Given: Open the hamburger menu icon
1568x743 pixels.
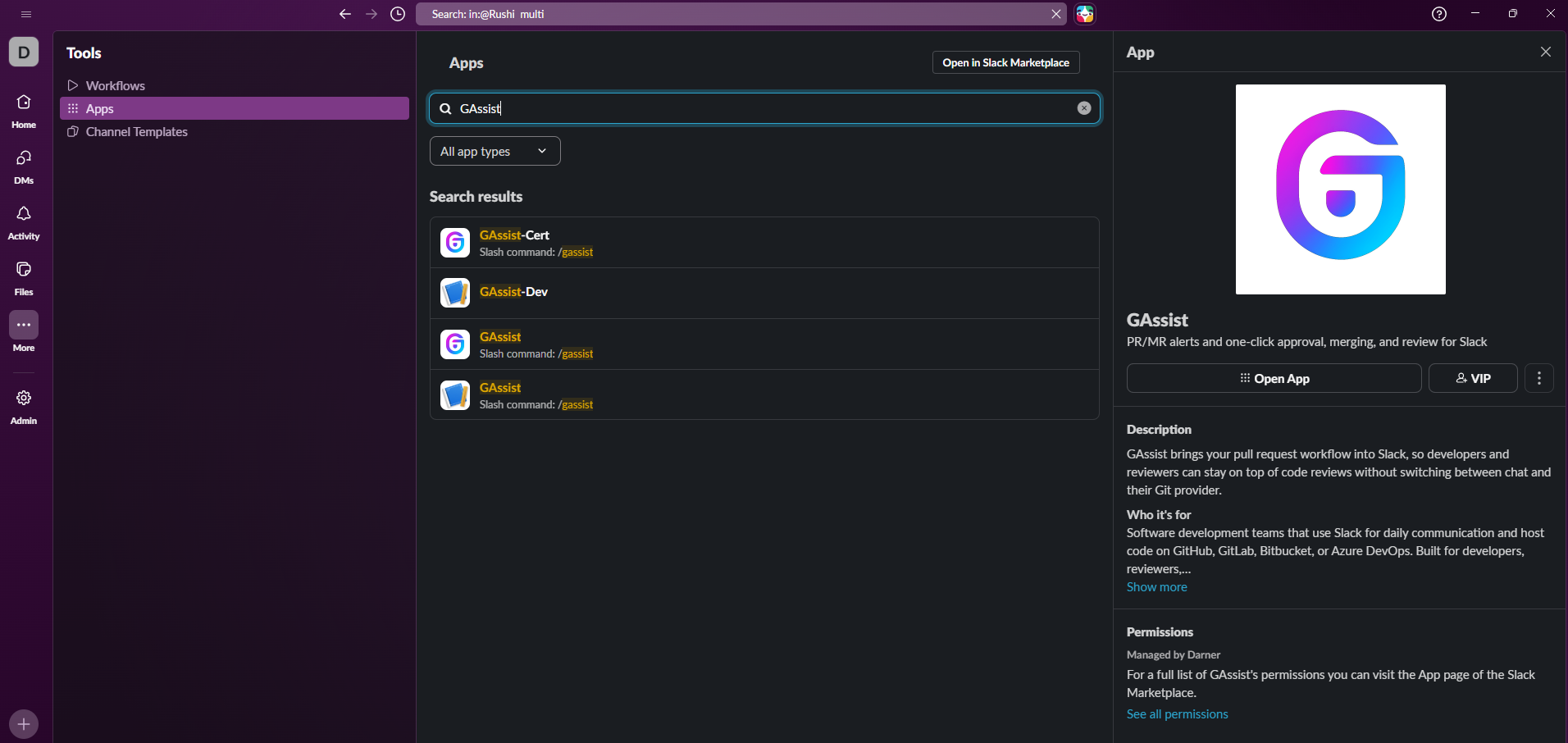Looking at the screenshot, I should coord(26,14).
